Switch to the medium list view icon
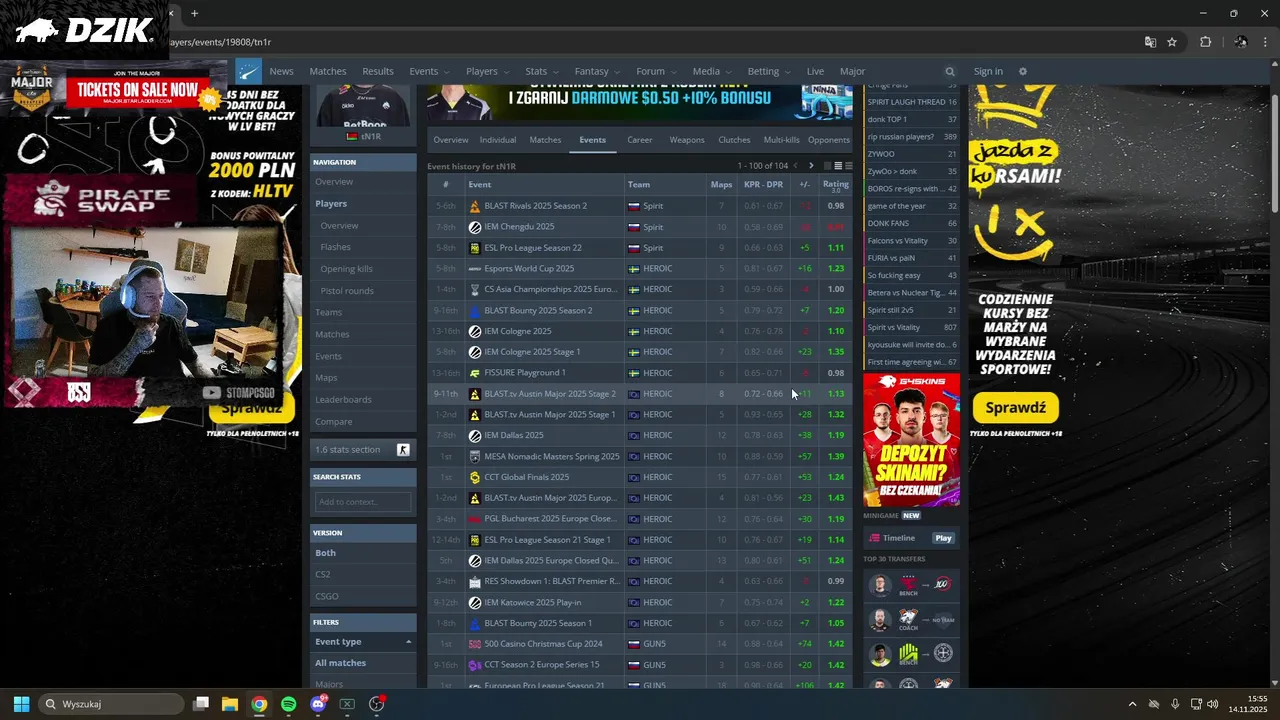This screenshot has width=1280, height=720. [838, 166]
